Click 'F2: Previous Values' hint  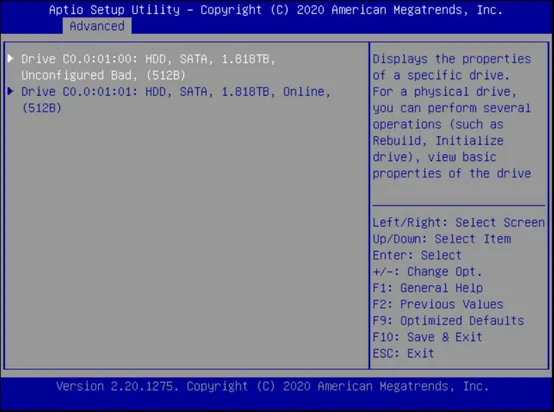pos(438,304)
